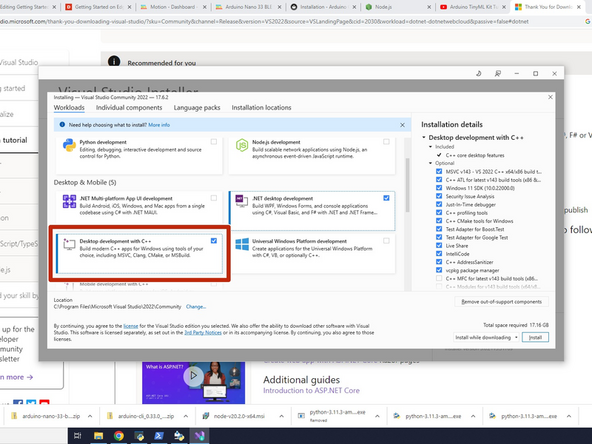Viewport: 592px width, 444px height.
Task: Click the Install button
Action: click(535, 337)
